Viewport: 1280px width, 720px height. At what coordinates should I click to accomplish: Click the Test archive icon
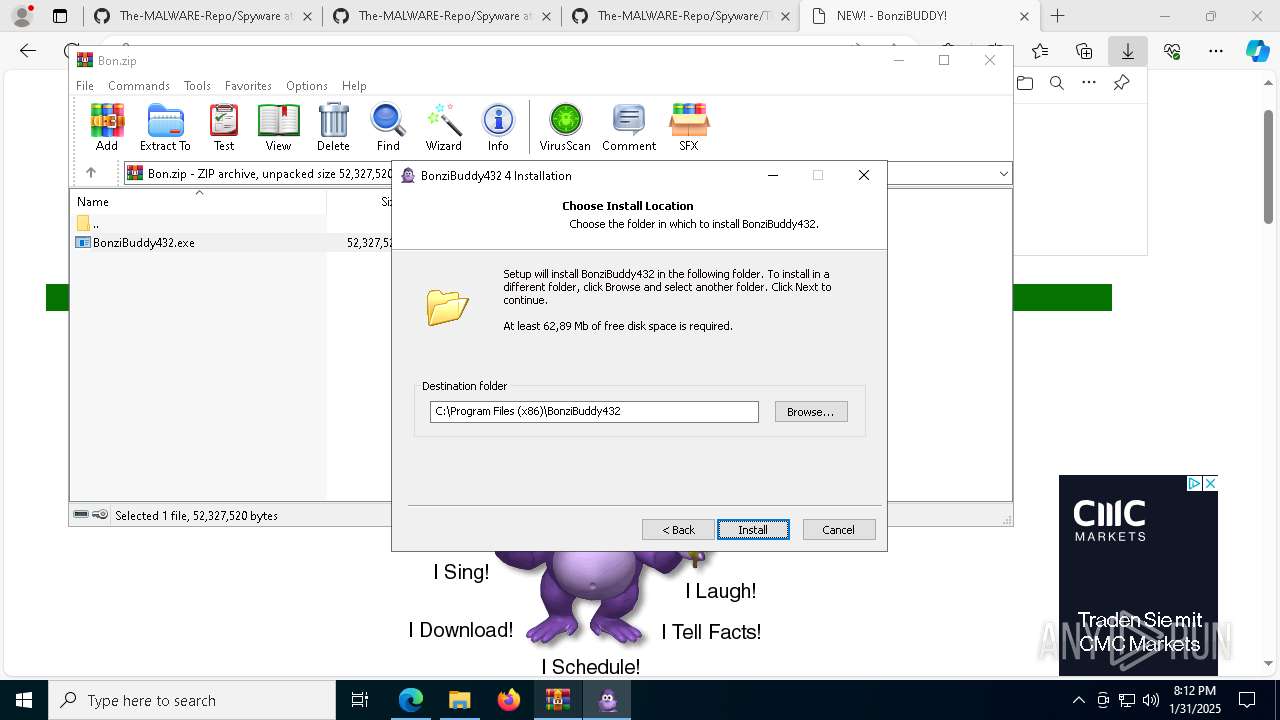coord(224,127)
